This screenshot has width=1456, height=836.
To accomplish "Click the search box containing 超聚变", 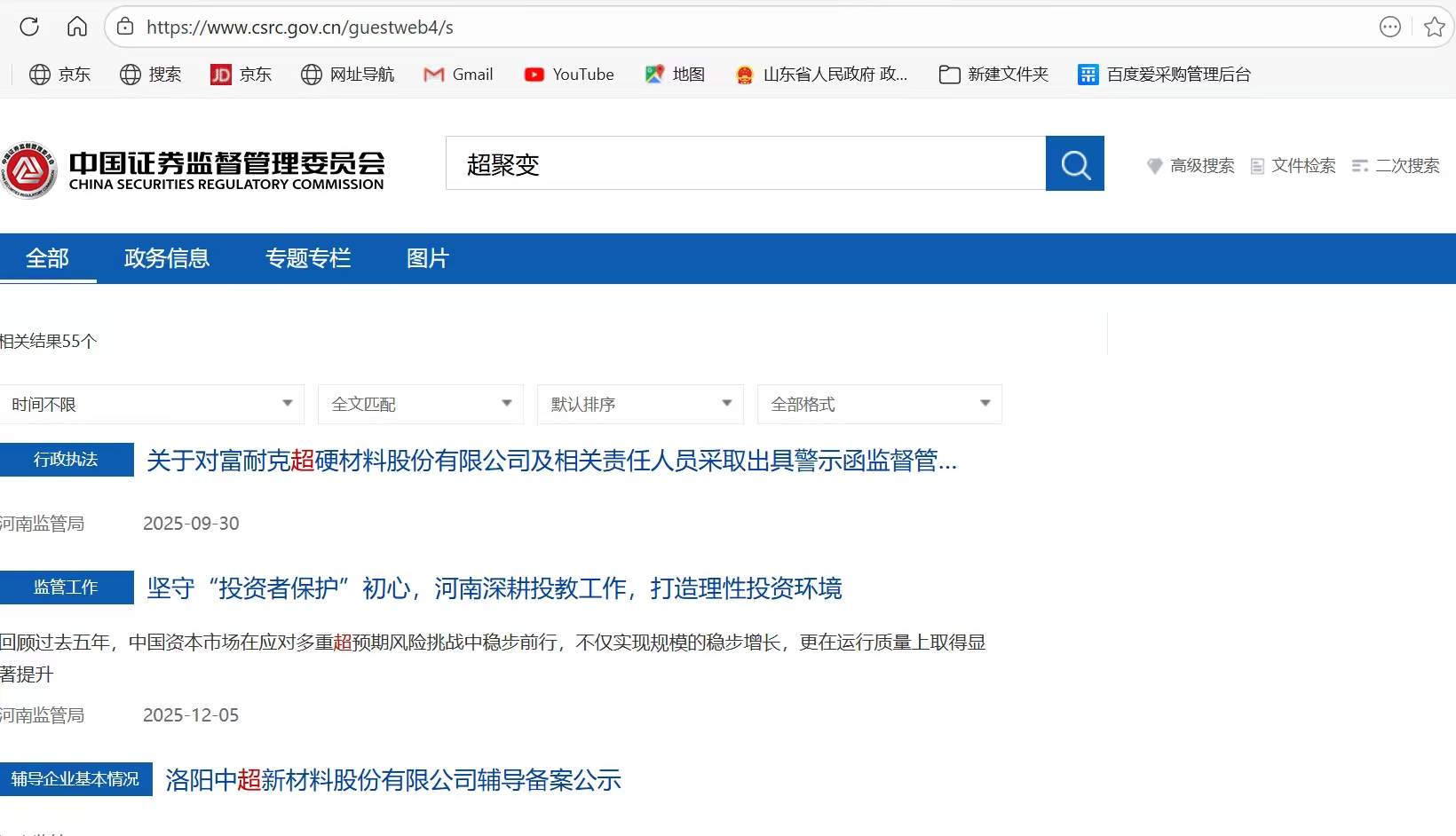I will (x=746, y=163).
